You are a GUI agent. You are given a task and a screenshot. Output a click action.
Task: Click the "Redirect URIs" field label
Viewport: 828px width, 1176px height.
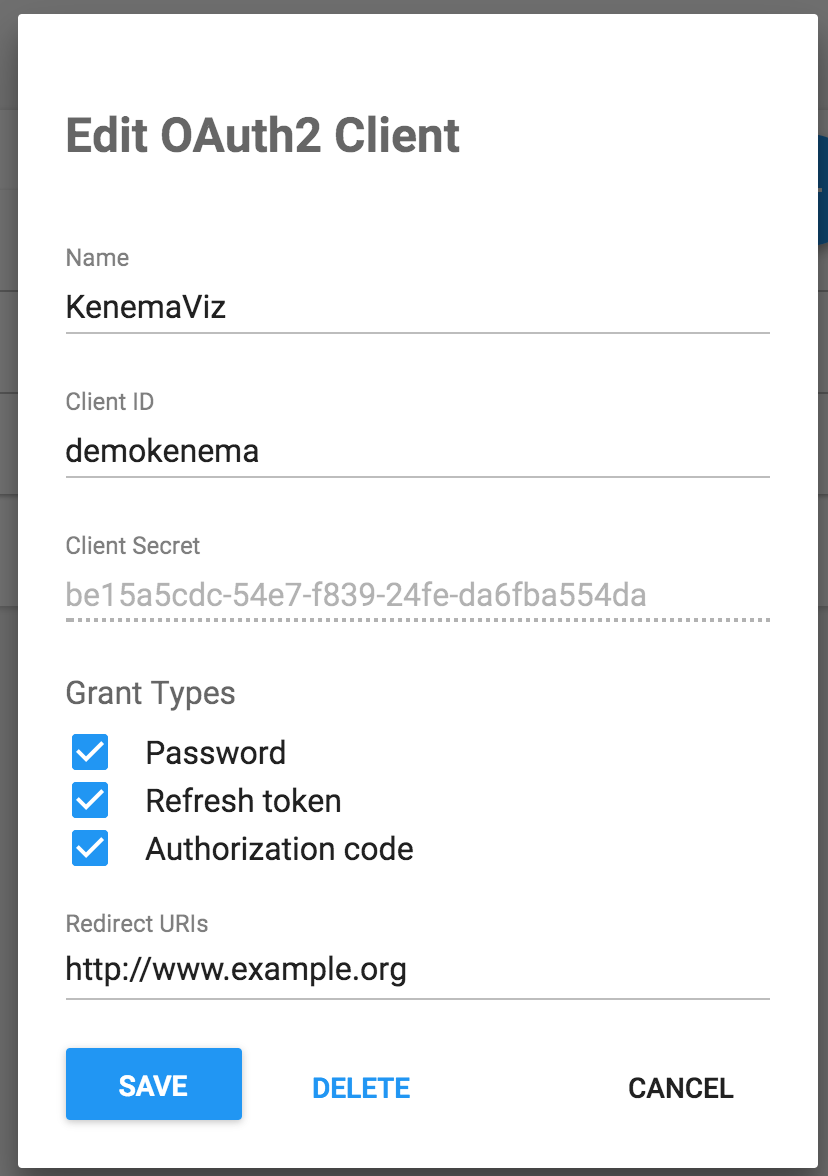(137, 923)
